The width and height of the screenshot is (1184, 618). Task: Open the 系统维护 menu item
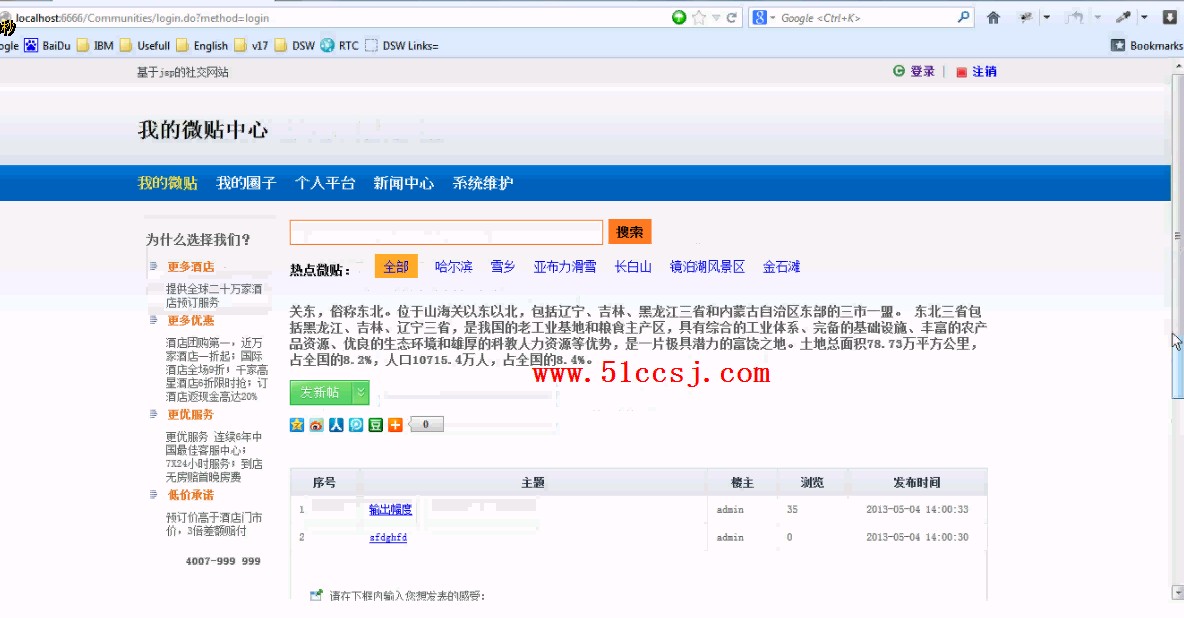(483, 183)
